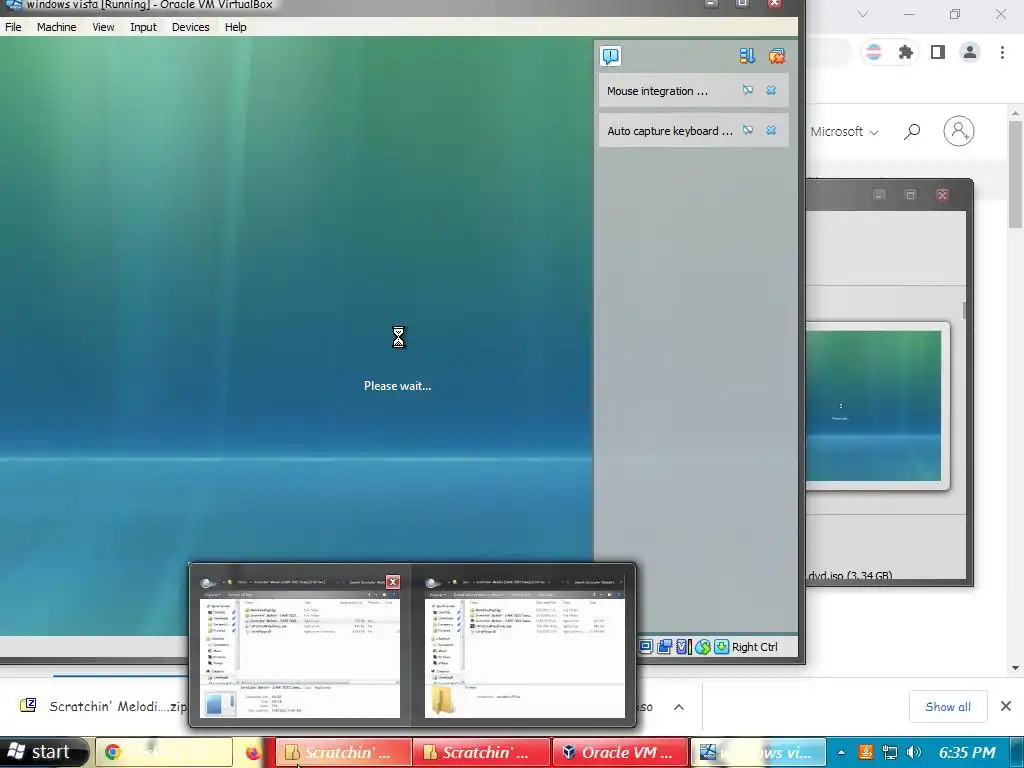Click the Microsoft account sign-in icon
Image resolution: width=1024 pixels, height=768 pixels.
pos(959,131)
